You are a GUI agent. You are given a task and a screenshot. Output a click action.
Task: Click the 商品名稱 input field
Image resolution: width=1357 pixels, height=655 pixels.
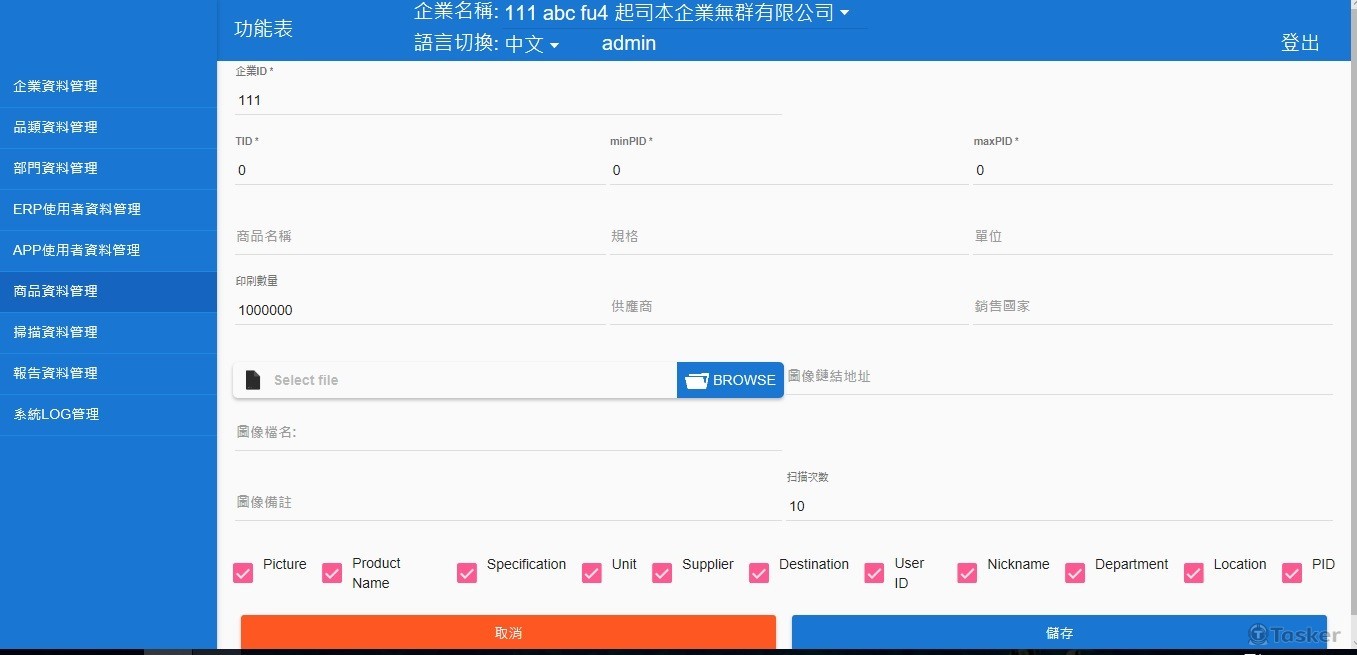pos(419,237)
